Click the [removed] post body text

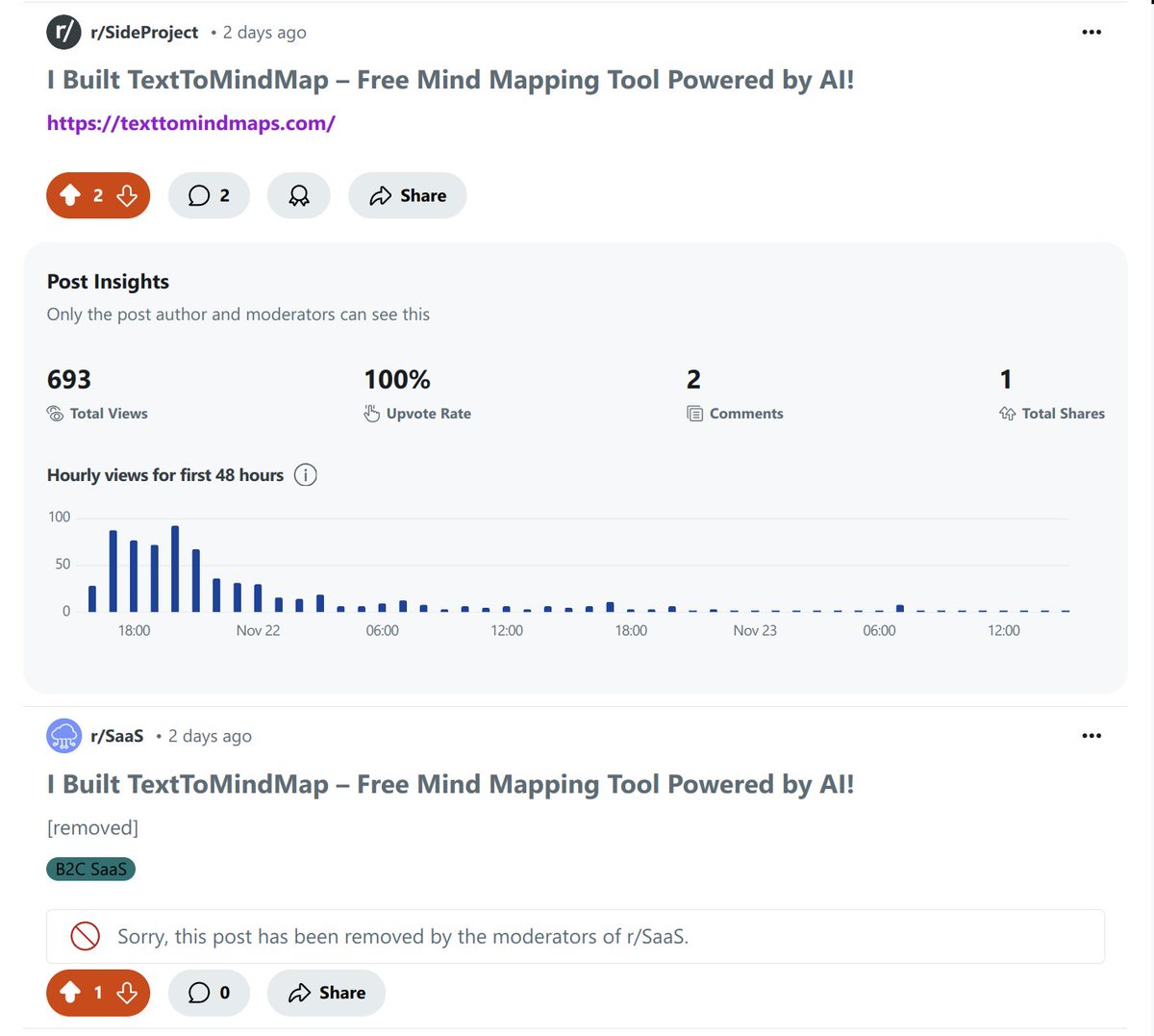(x=92, y=828)
